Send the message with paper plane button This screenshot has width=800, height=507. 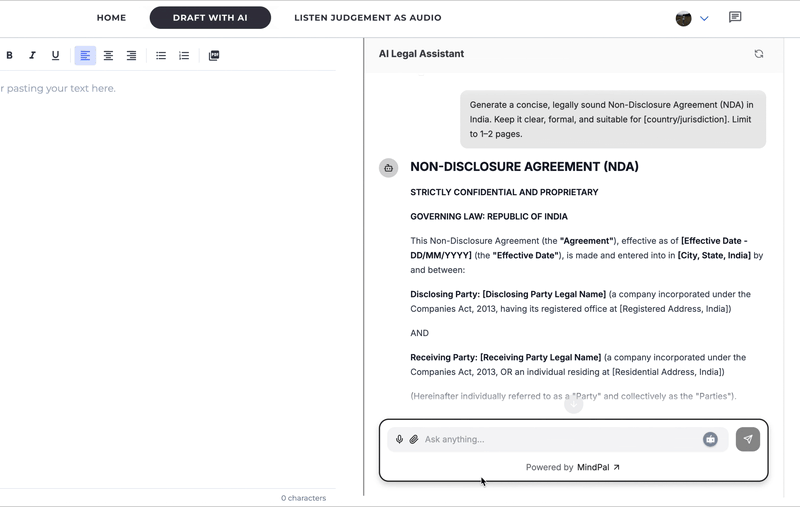point(747,439)
